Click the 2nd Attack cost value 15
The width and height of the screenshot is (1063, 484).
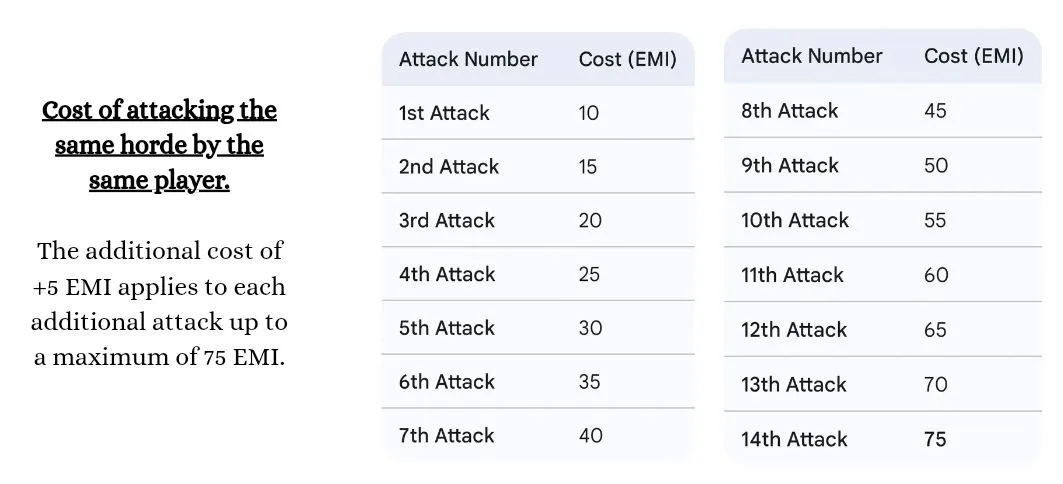point(588,167)
